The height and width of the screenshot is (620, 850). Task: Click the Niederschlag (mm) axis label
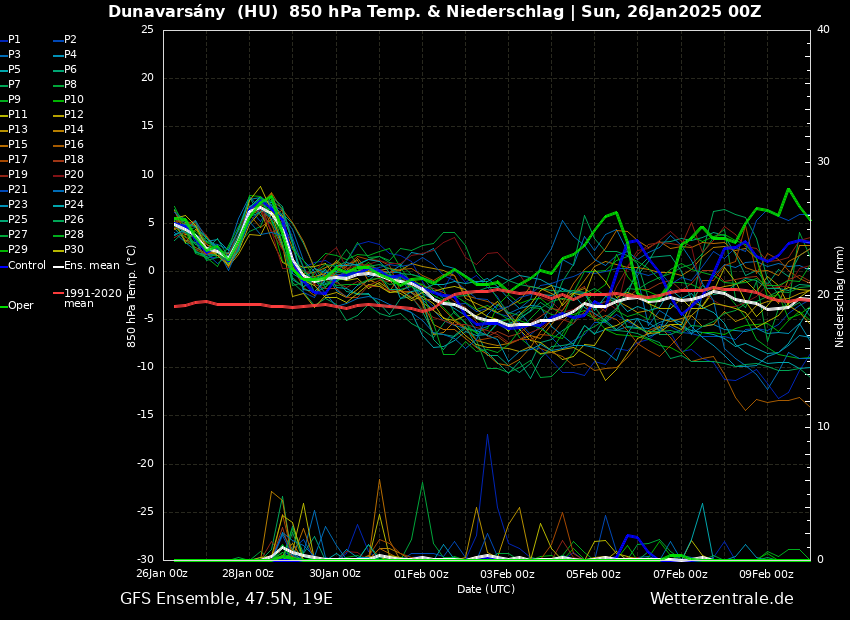[840, 296]
